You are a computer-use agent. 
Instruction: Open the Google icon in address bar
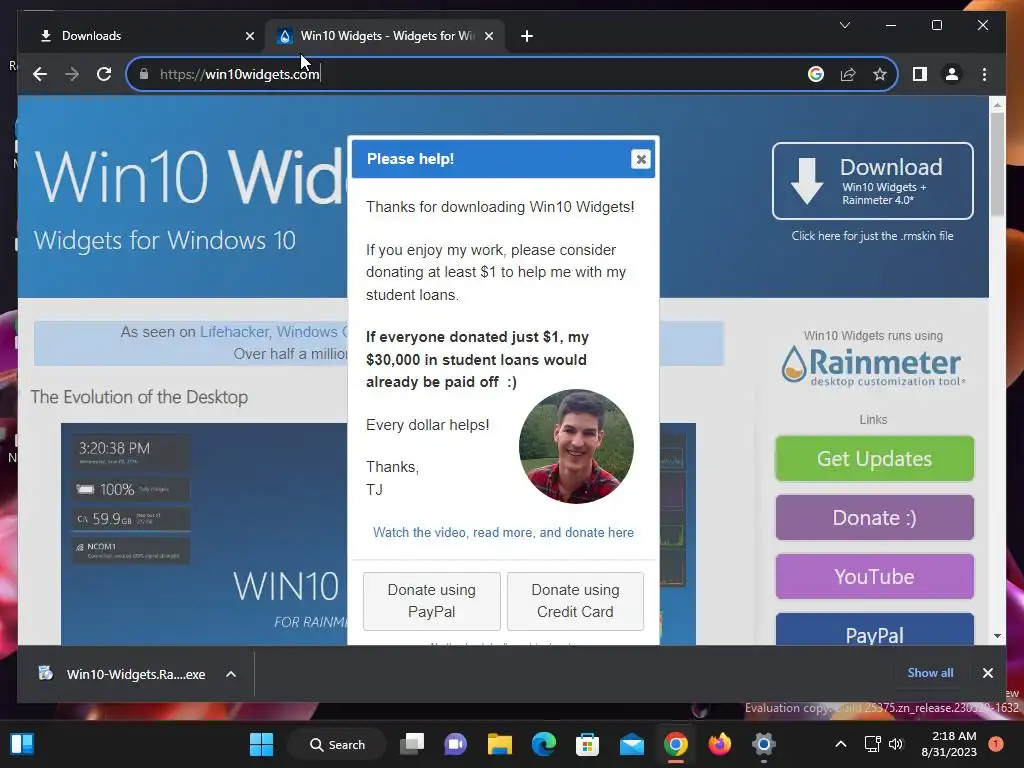[816, 74]
